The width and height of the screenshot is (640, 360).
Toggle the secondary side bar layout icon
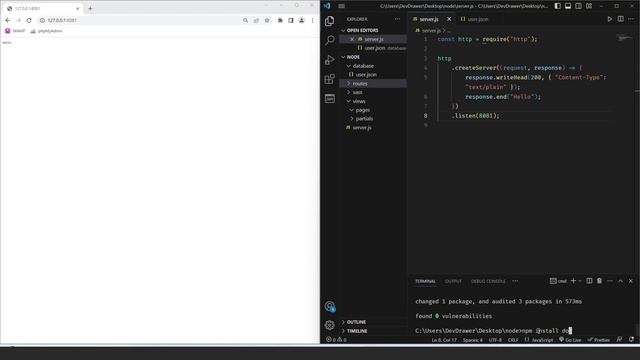(x=578, y=6)
